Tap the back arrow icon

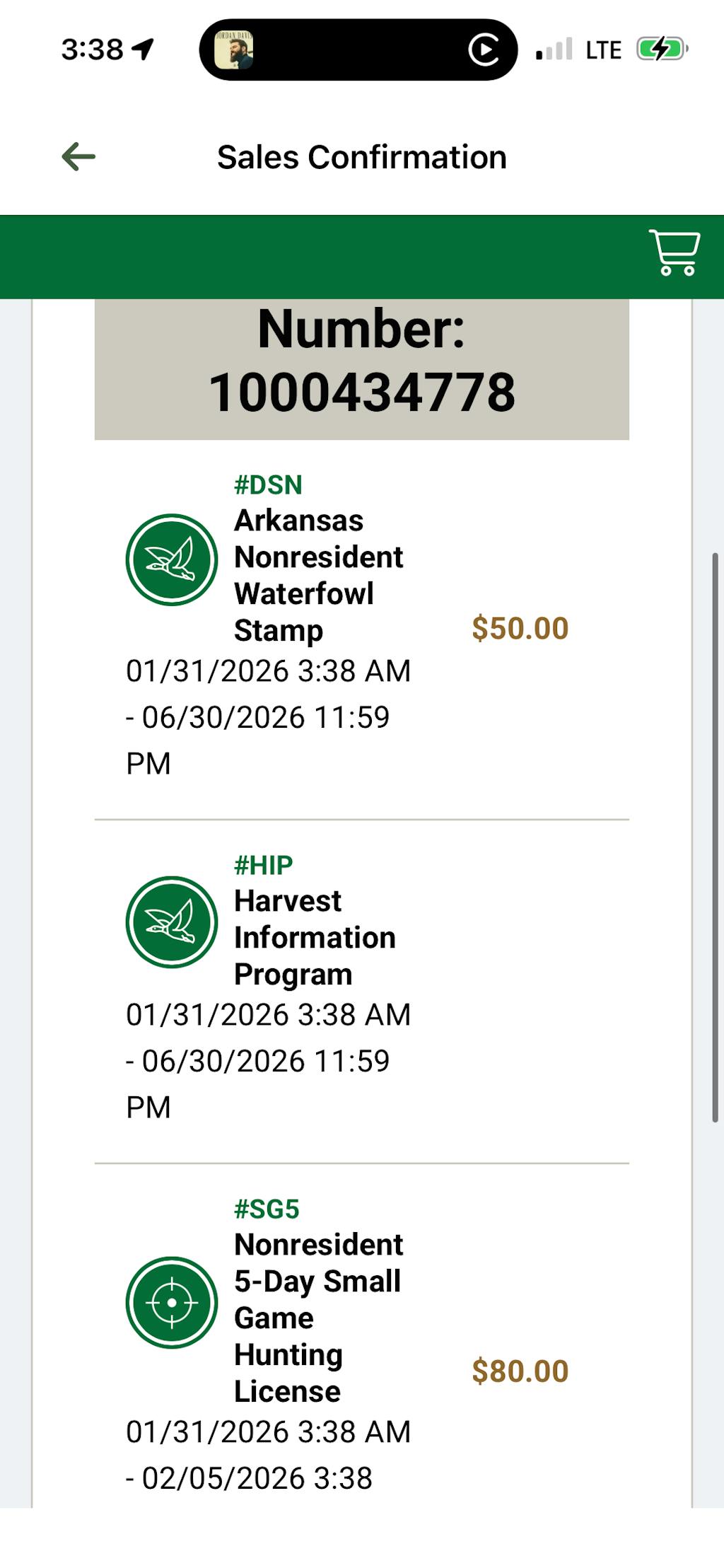(x=78, y=157)
